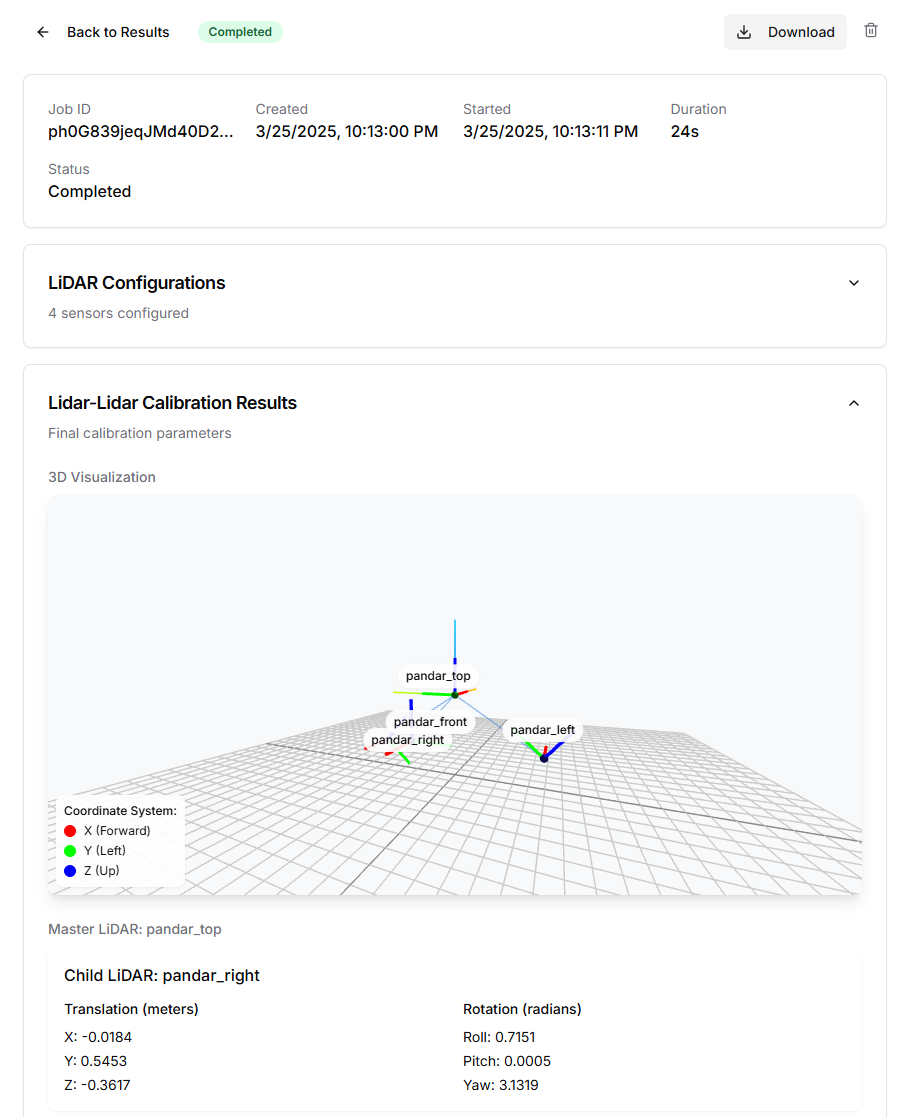Click 'Child LiDAR: pandar_right' heading
The image size is (919, 1117).
(162, 975)
